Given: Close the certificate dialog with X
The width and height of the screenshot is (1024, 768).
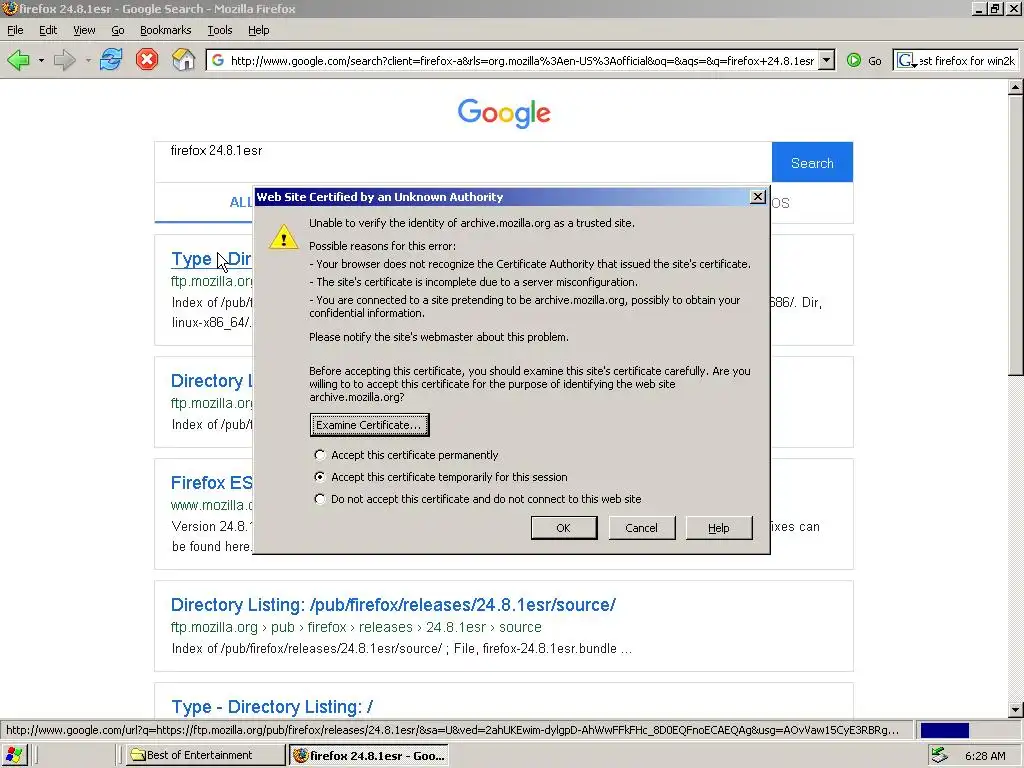Looking at the screenshot, I should point(758,197).
